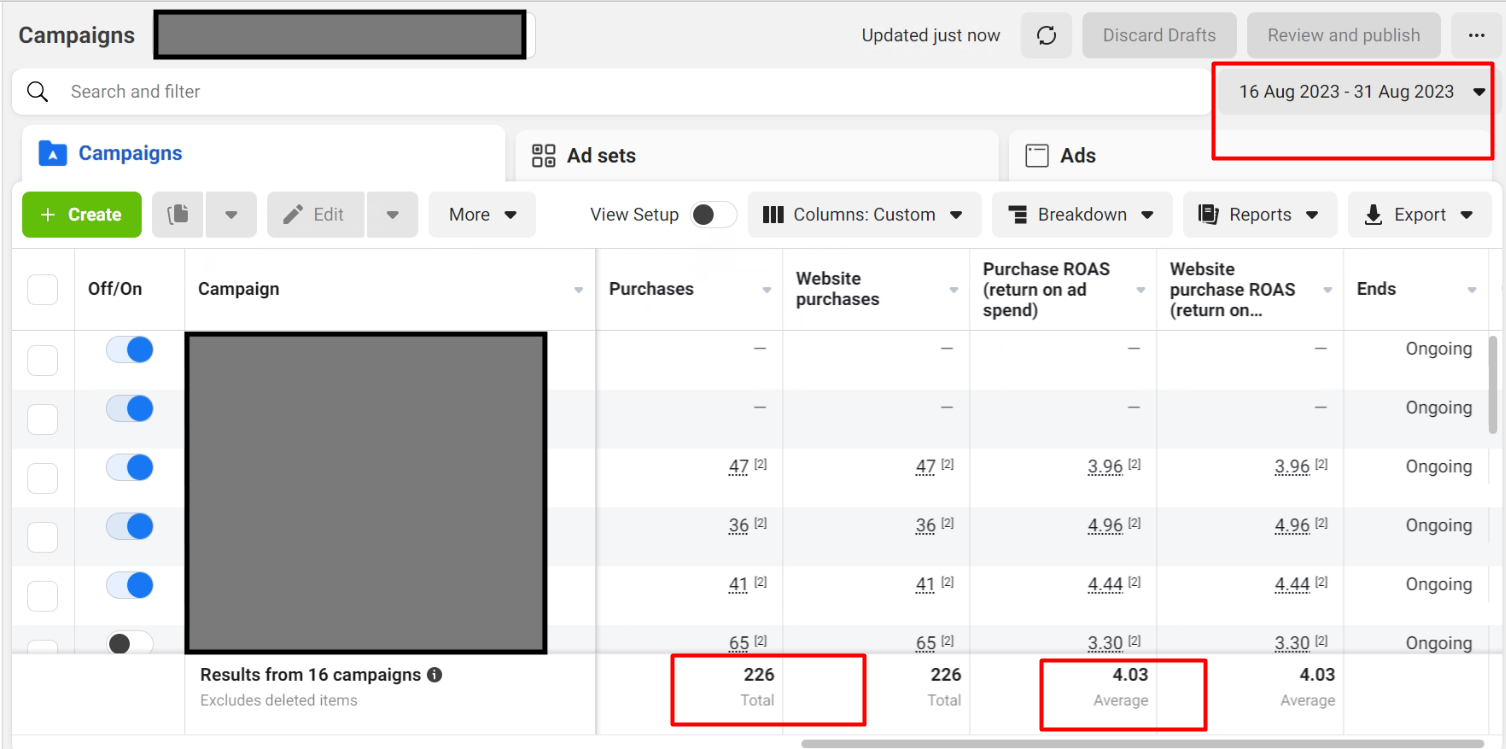Switch to the Ad sets tab

click(x=757, y=156)
